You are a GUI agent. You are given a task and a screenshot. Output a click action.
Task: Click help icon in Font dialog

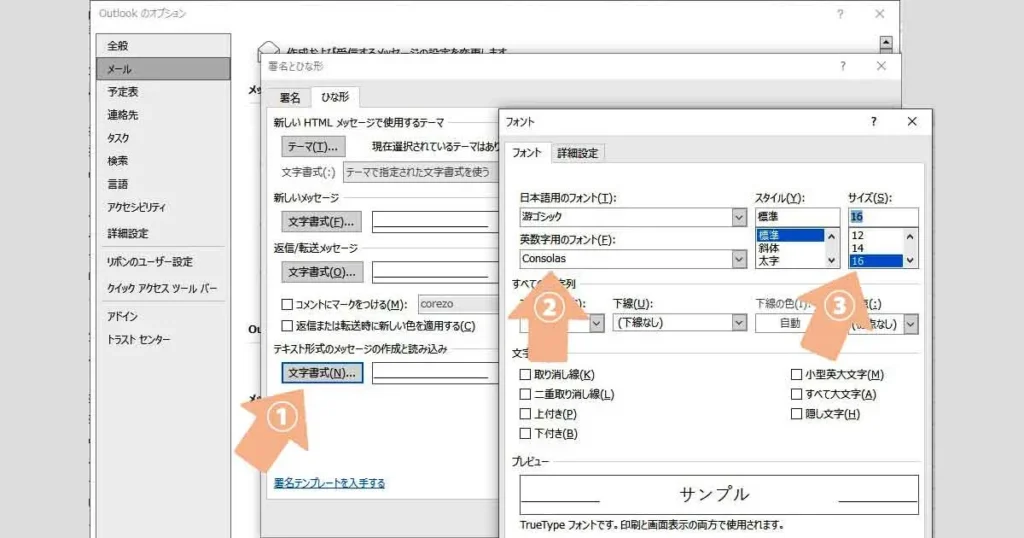[x=873, y=121]
